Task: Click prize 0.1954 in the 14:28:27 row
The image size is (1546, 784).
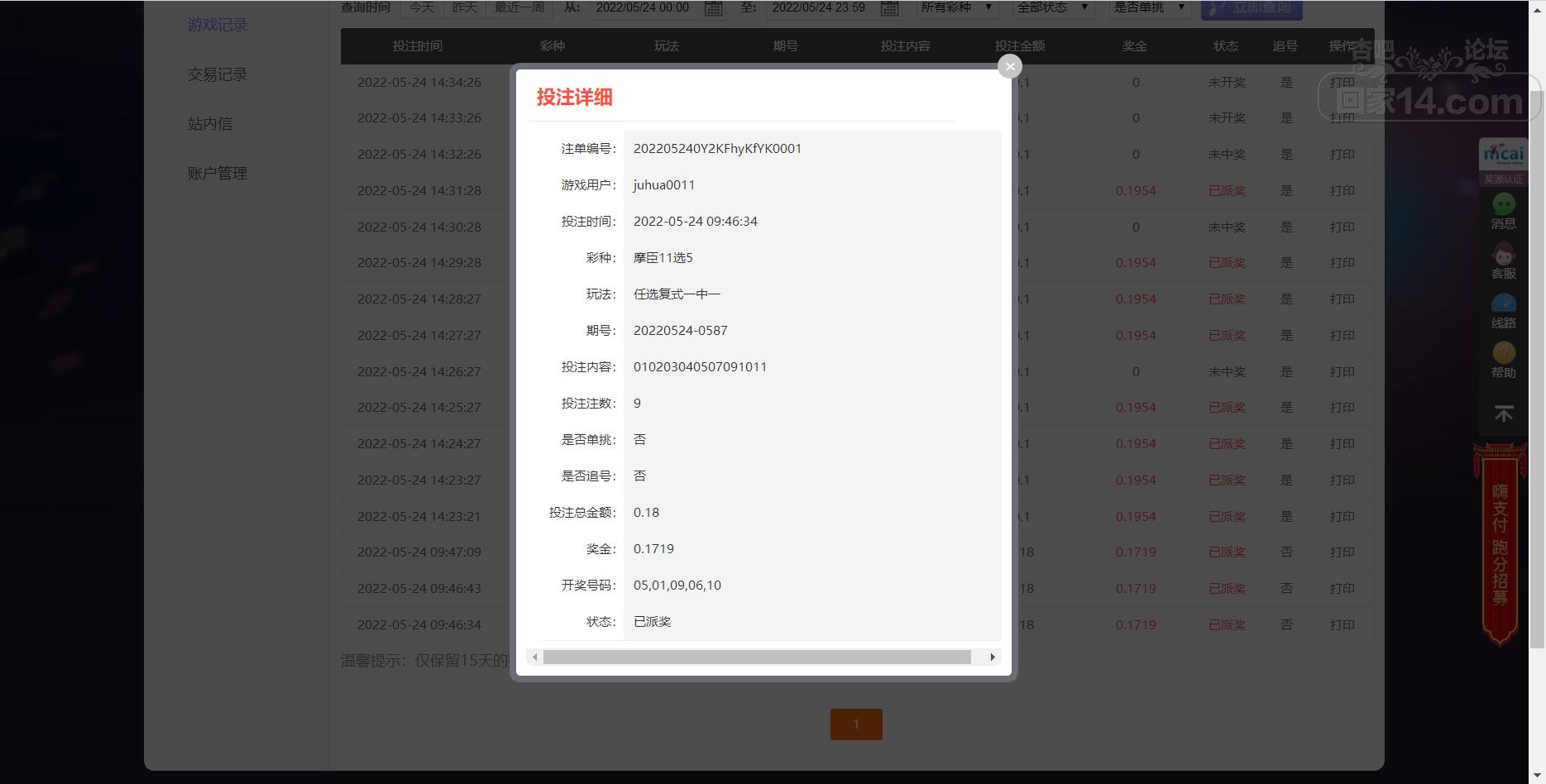Action: coord(1136,299)
